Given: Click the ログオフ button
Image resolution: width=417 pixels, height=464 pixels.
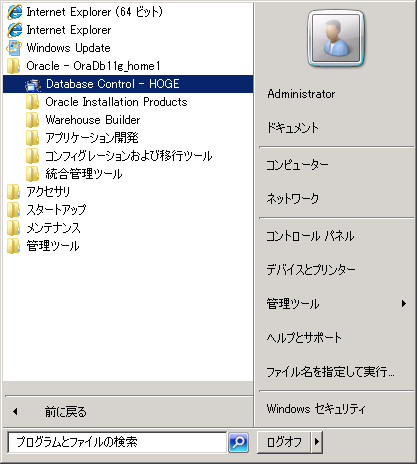Looking at the screenshot, I should 284,442.
